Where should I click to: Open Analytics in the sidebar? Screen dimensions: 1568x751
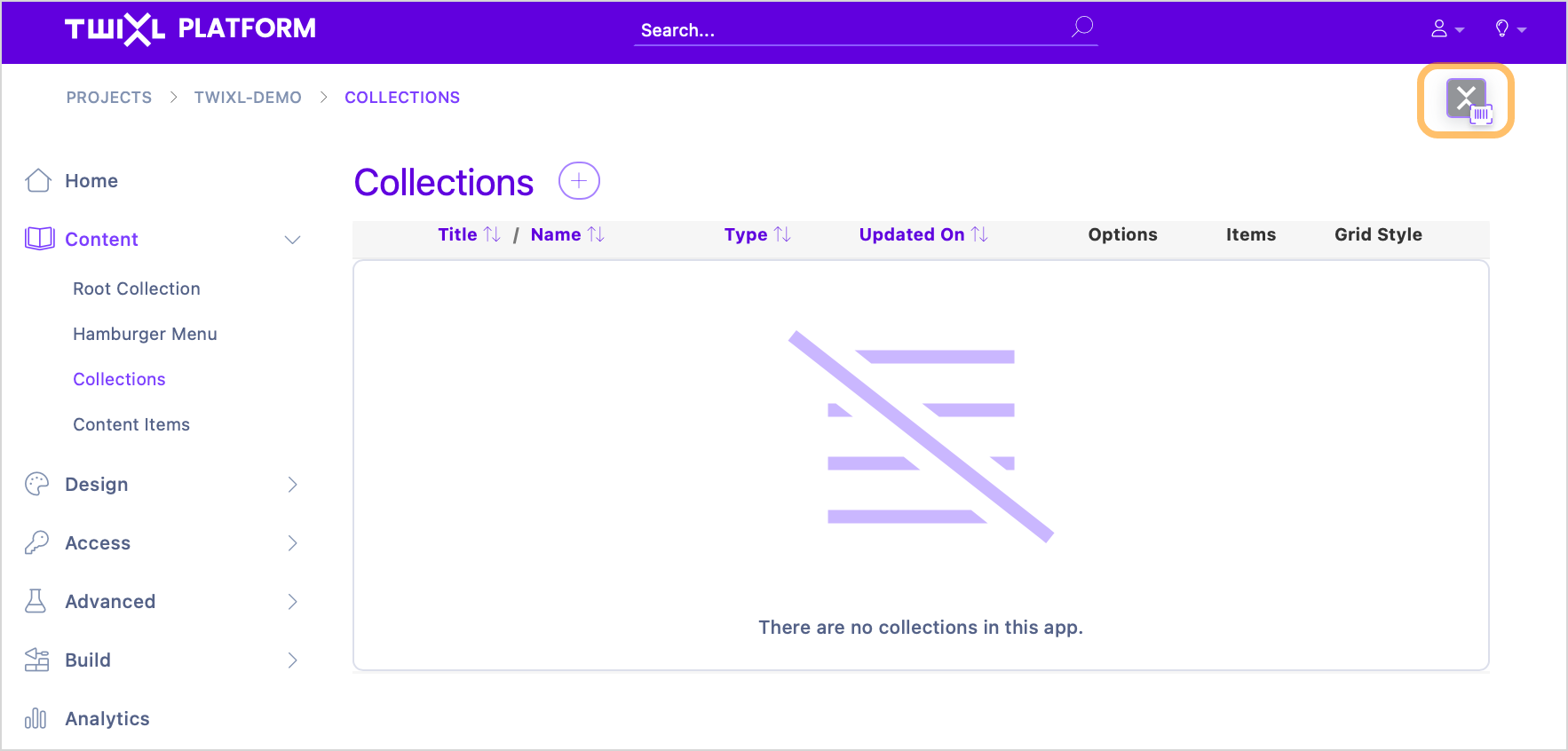(x=107, y=719)
